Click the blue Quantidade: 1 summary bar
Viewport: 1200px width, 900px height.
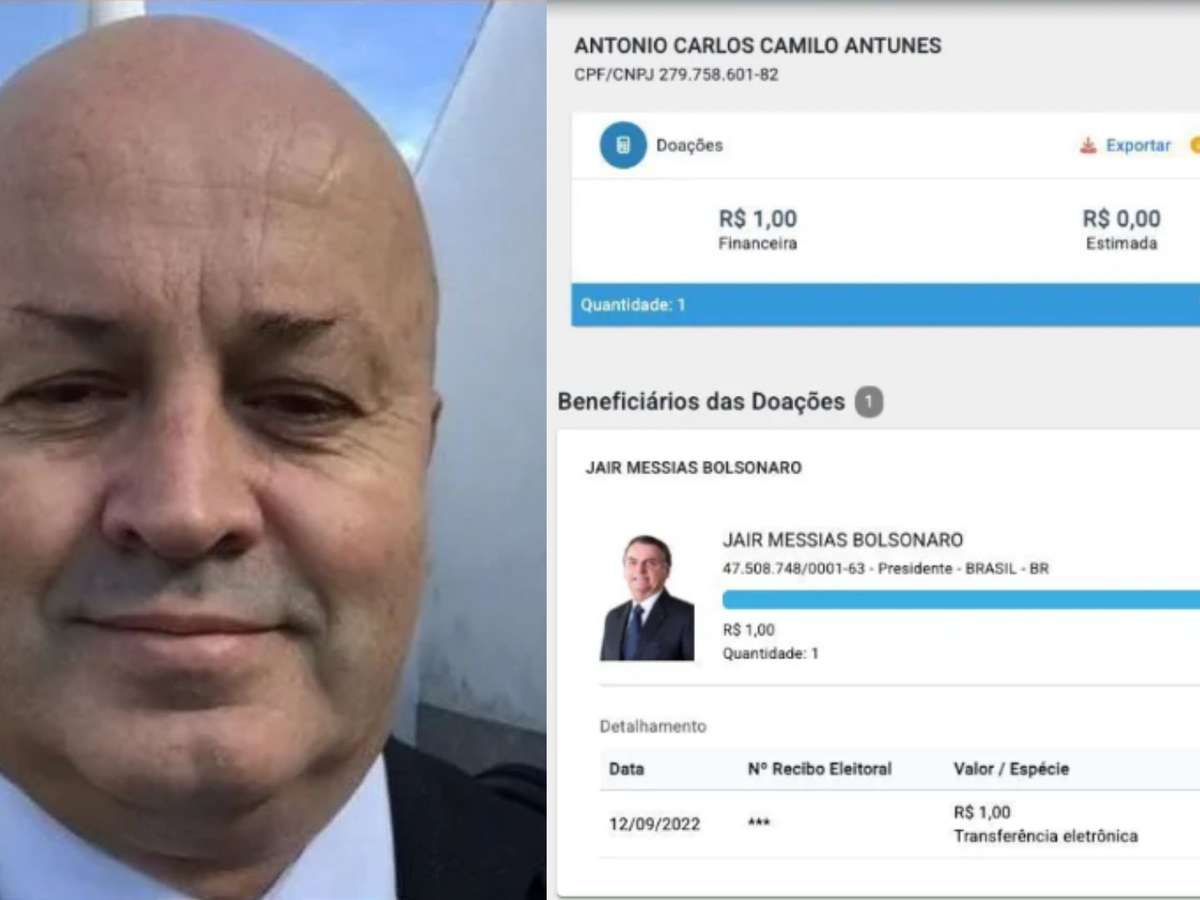tap(886, 305)
